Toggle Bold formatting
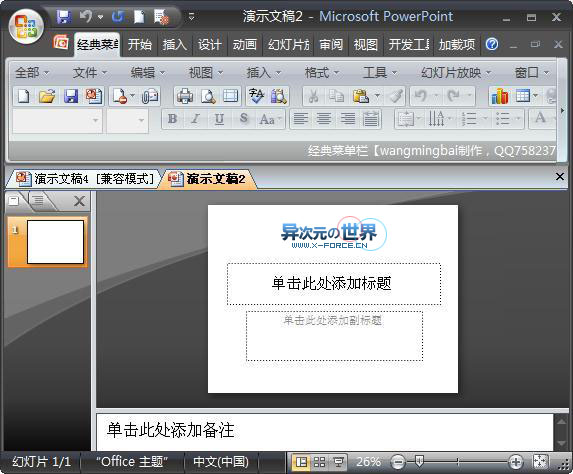The height and width of the screenshot is (474, 573). point(172,119)
